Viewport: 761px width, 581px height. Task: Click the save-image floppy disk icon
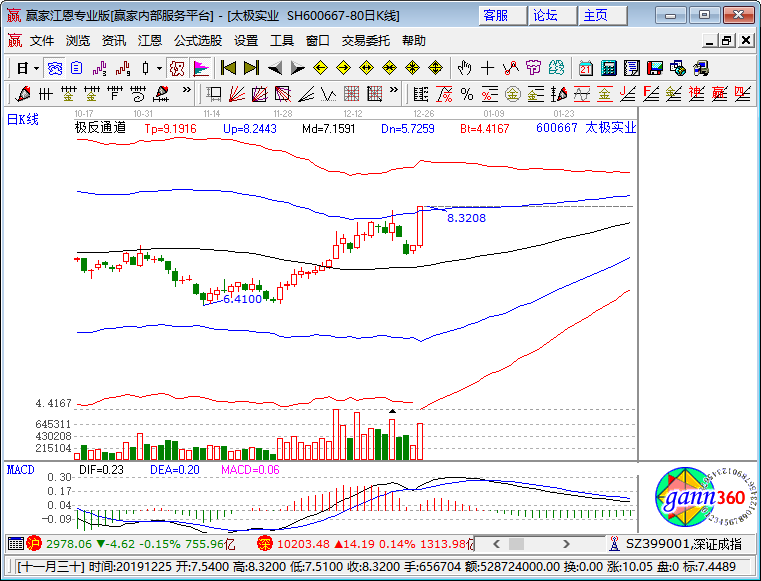655,68
